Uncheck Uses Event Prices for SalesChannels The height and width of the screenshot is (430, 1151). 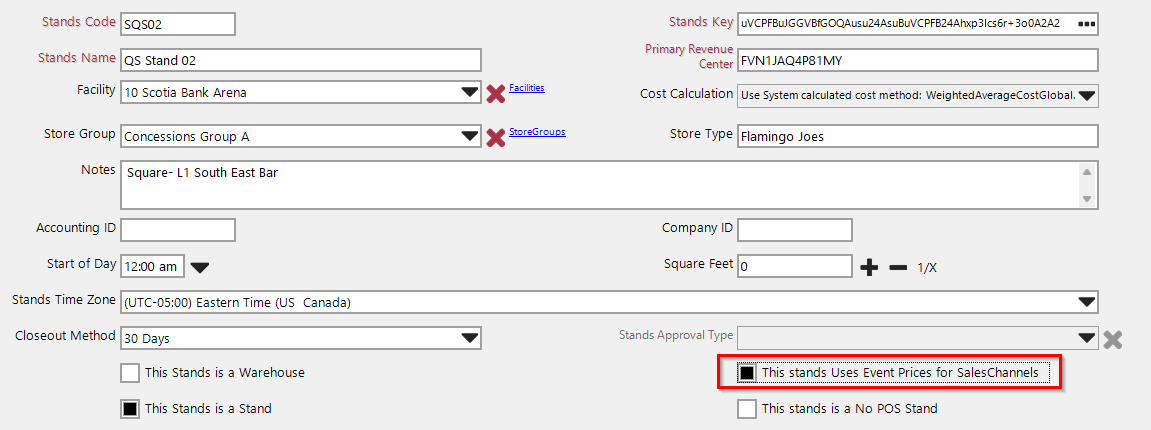click(x=746, y=373)
